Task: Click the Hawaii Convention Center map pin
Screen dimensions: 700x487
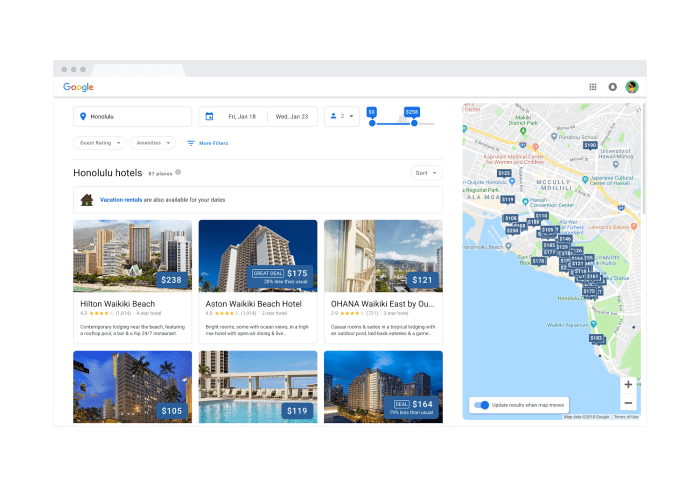Action: (x=525, y=201)
